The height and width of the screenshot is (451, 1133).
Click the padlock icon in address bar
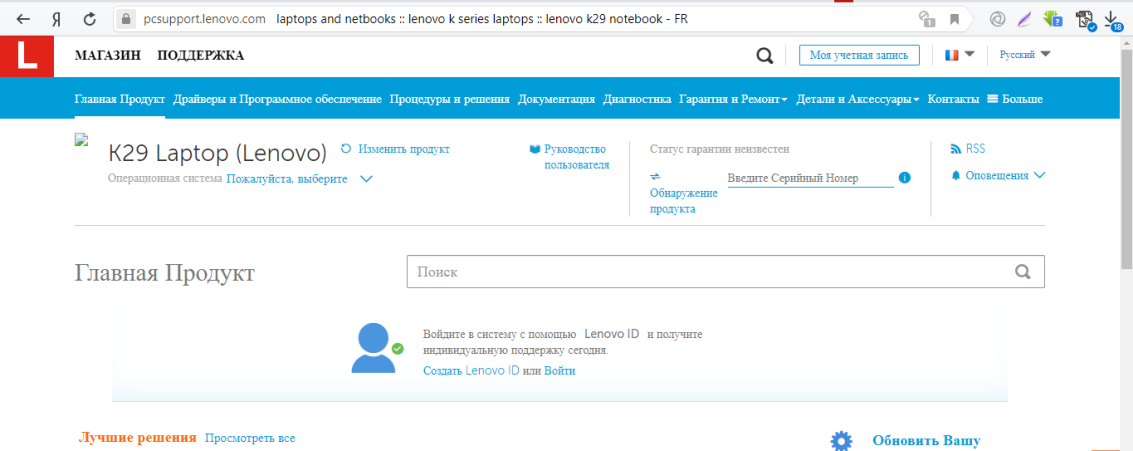pos(126,20)
